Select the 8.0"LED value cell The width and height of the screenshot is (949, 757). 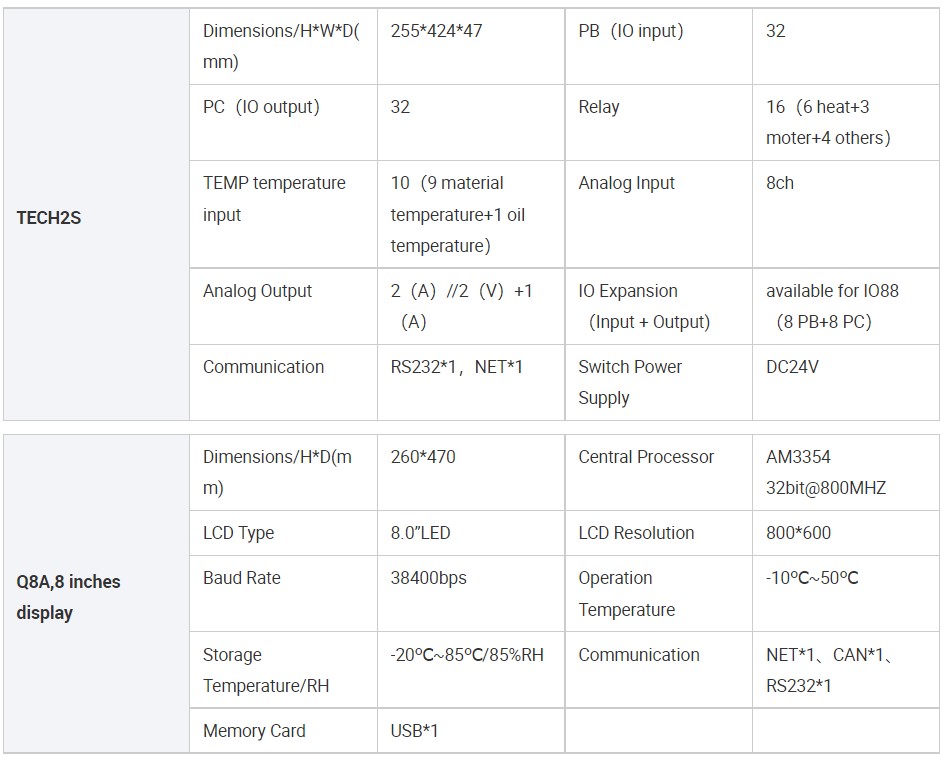tap(420, 533)
